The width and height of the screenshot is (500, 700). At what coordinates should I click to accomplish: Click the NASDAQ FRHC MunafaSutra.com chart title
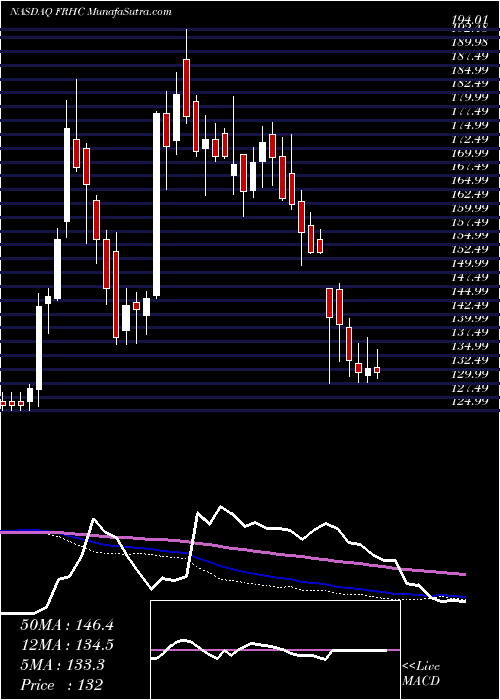[x=91, y=12]
